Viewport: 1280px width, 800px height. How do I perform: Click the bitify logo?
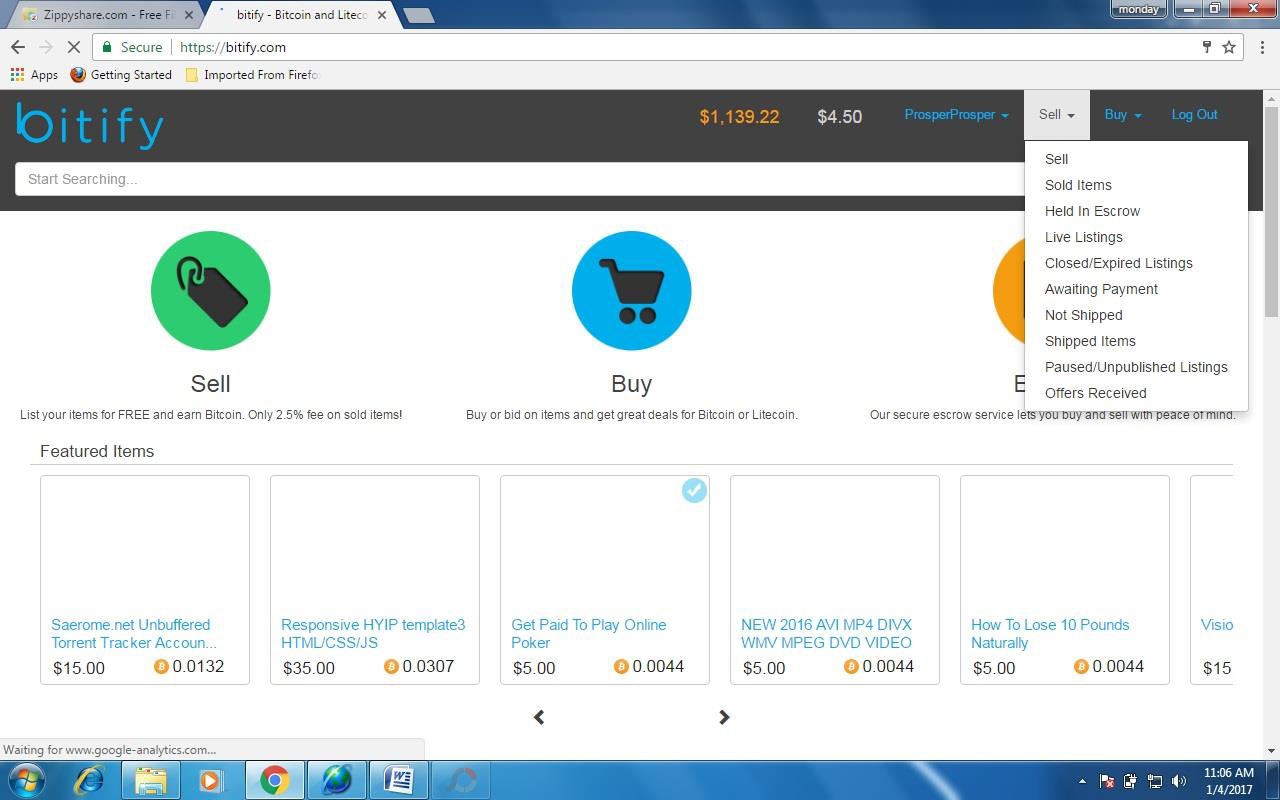tap(90, 125)
